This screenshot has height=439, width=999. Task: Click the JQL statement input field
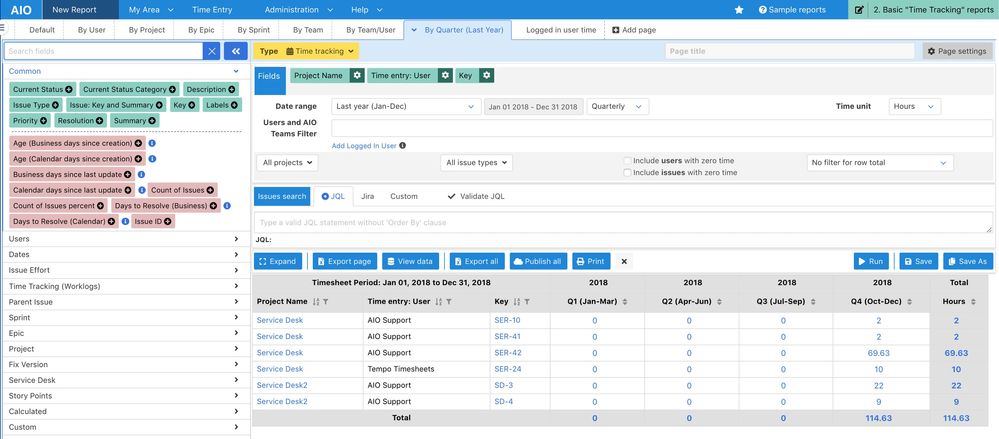(x=623, y=222)
